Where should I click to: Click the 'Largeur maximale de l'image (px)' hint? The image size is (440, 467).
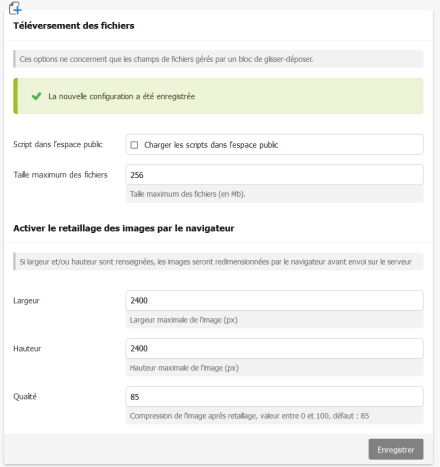click(184, 320)
